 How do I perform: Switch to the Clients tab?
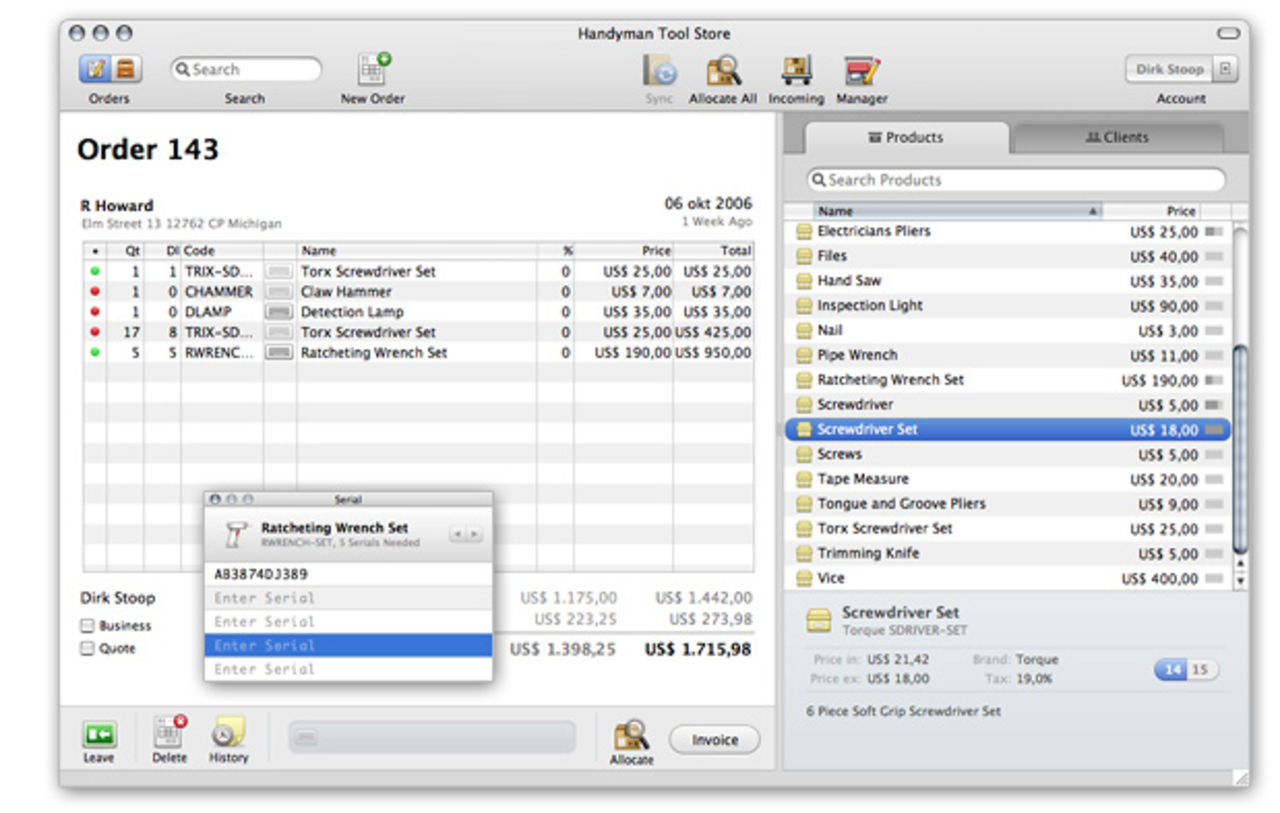pos(1117,138)
